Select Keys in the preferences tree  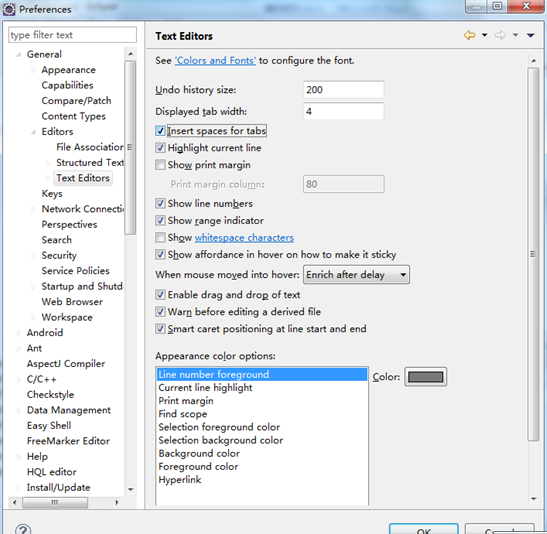(x=52, y=194)
